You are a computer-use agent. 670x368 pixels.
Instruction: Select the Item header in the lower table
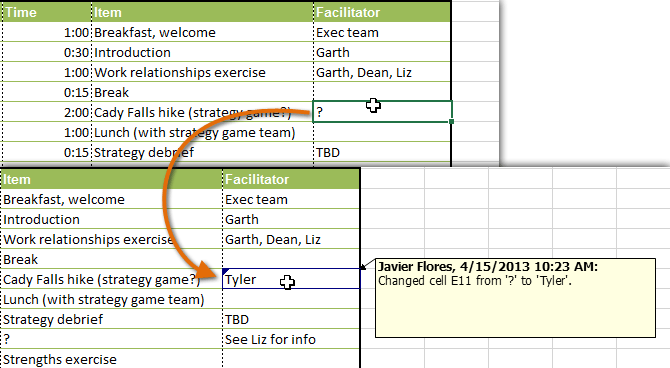tap(112, 180)
